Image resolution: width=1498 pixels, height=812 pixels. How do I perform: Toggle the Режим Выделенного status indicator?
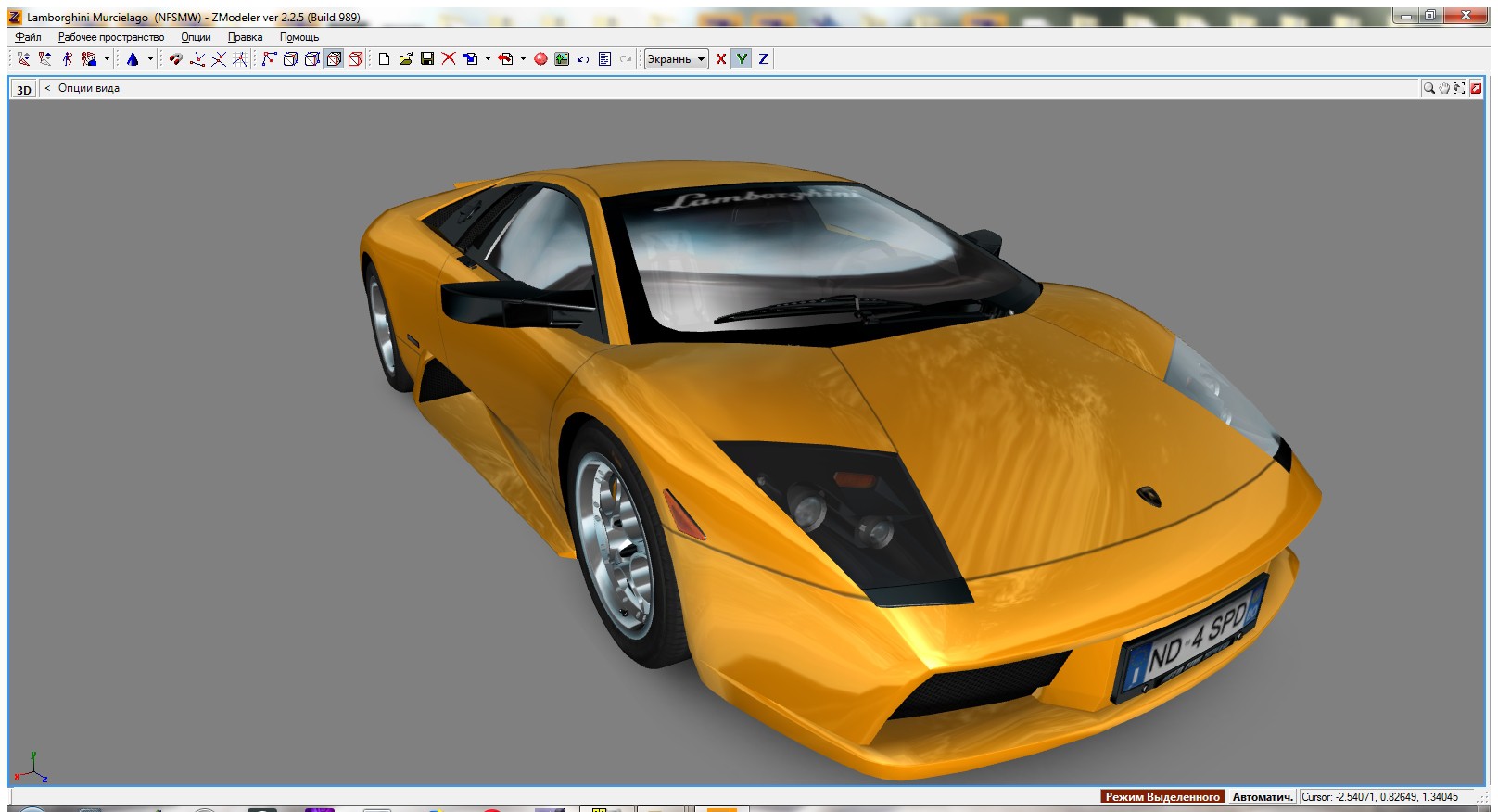(x=1162, y=796)
